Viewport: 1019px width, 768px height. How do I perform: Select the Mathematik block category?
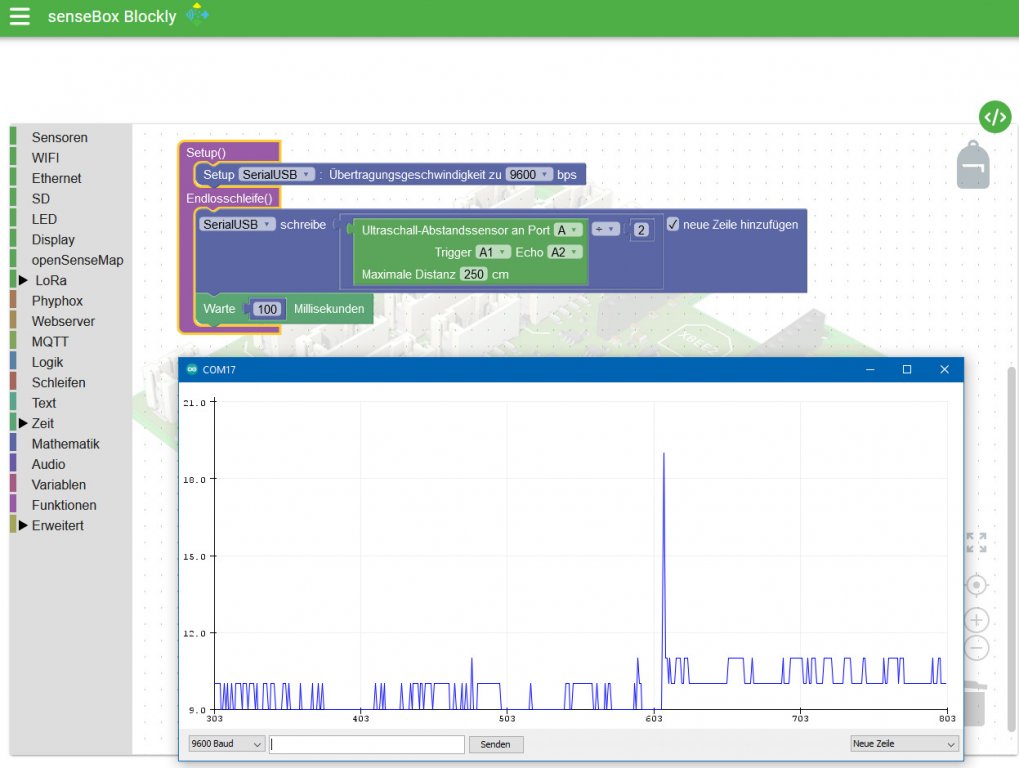(x=65, y=444)
